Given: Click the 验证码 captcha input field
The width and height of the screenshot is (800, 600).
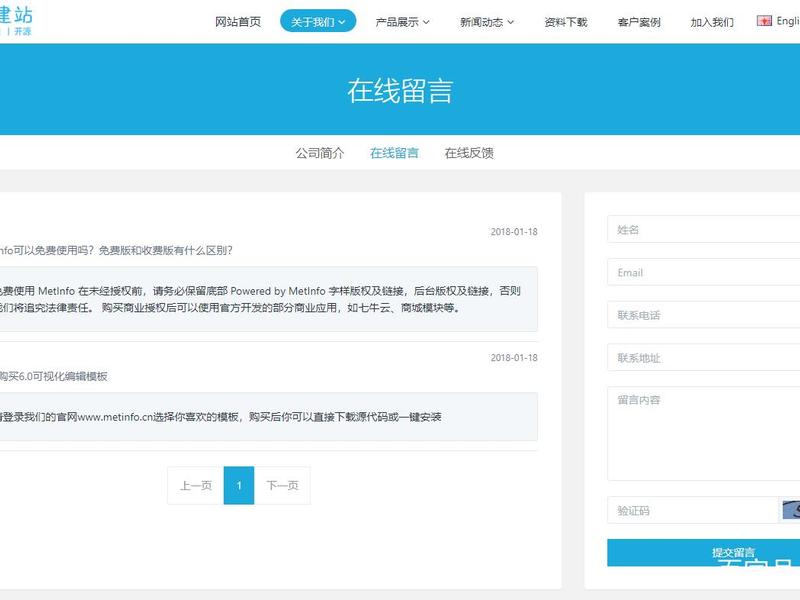Looking at the screenshot, I should click(692, 510).
